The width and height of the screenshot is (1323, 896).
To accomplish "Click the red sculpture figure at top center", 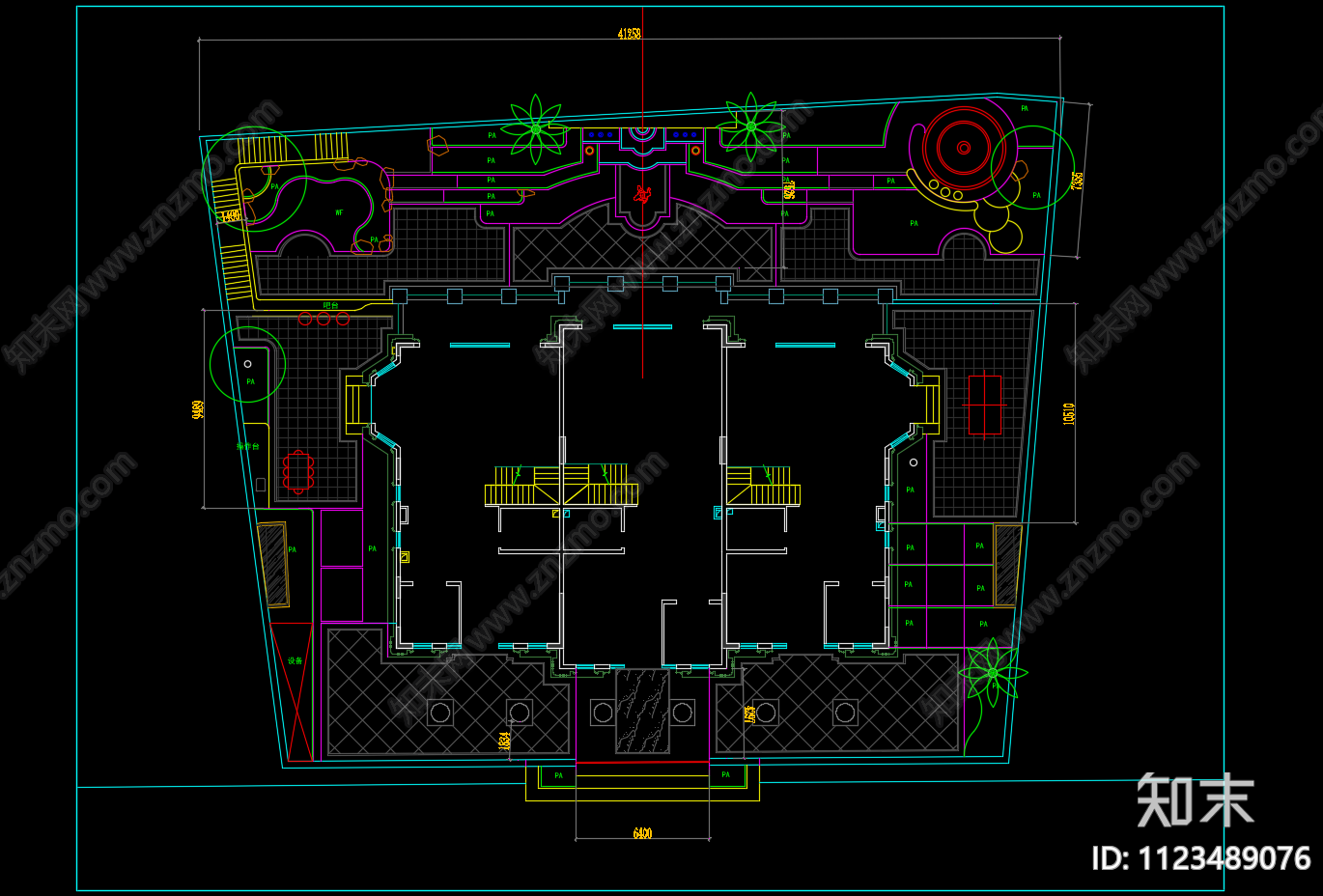I will (642, 194).
